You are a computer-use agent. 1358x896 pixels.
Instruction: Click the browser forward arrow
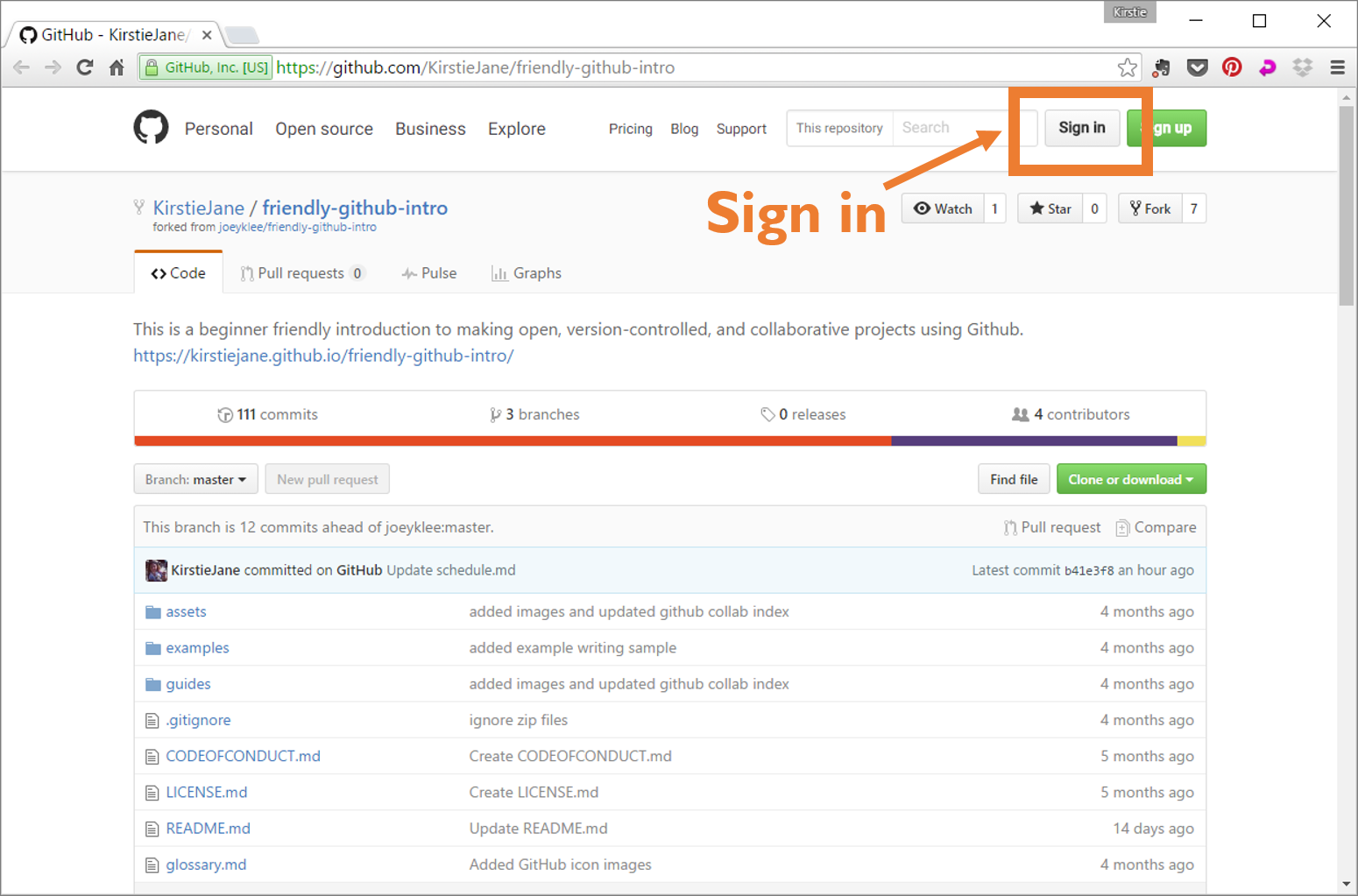[53, 67]
